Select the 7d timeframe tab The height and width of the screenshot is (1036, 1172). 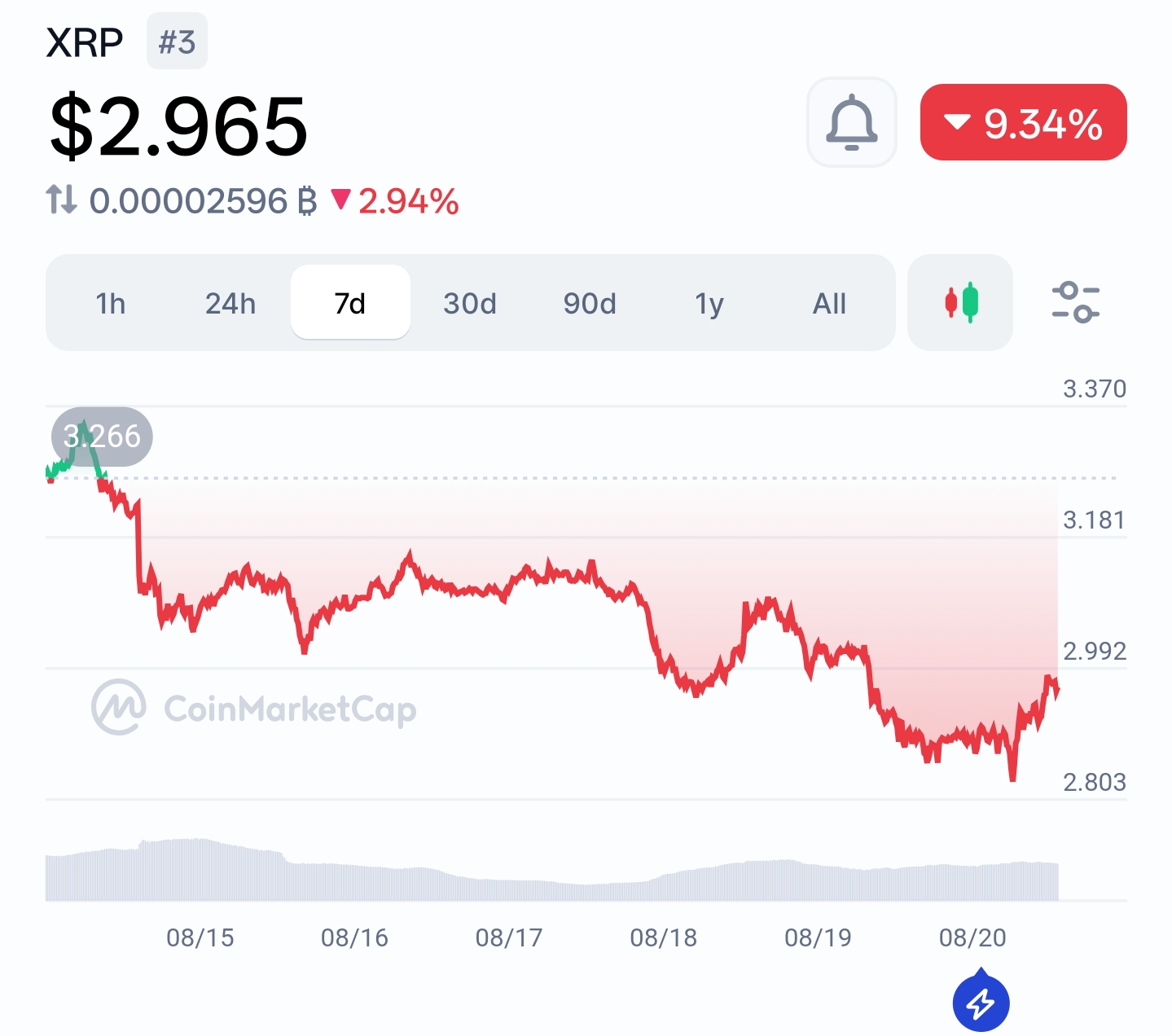(x=350, y=303)
